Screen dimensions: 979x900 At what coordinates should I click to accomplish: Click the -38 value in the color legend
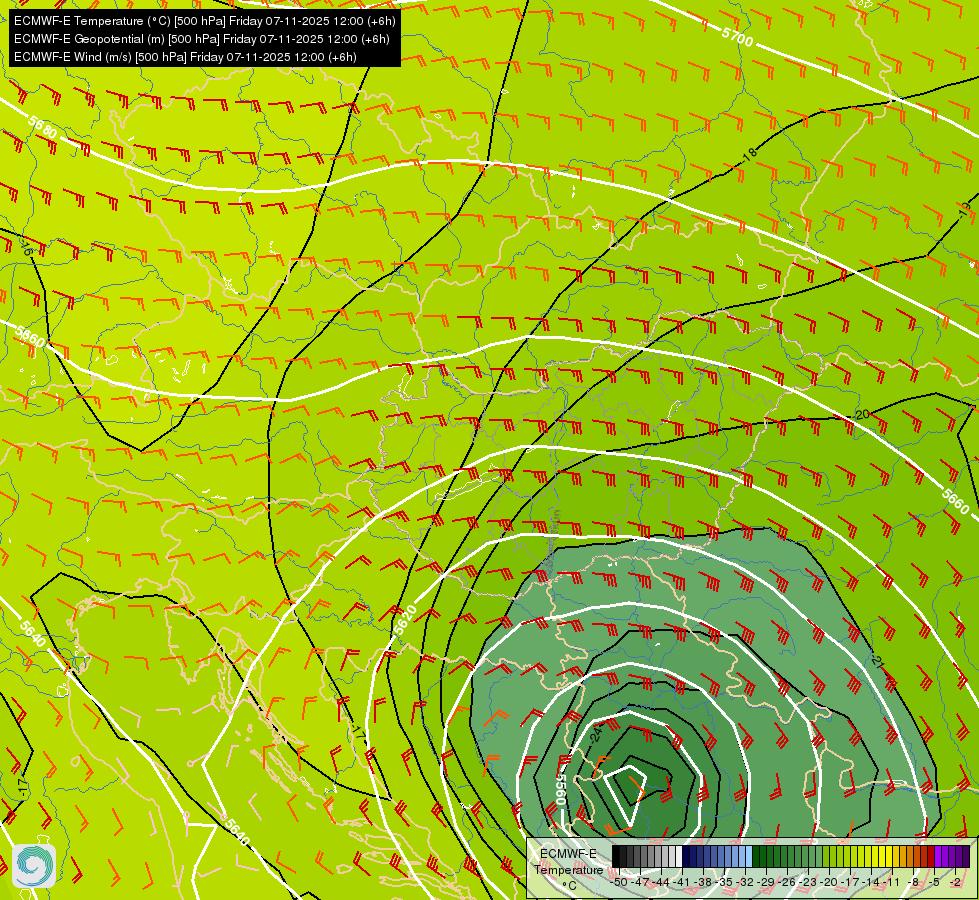coord(702,882)
